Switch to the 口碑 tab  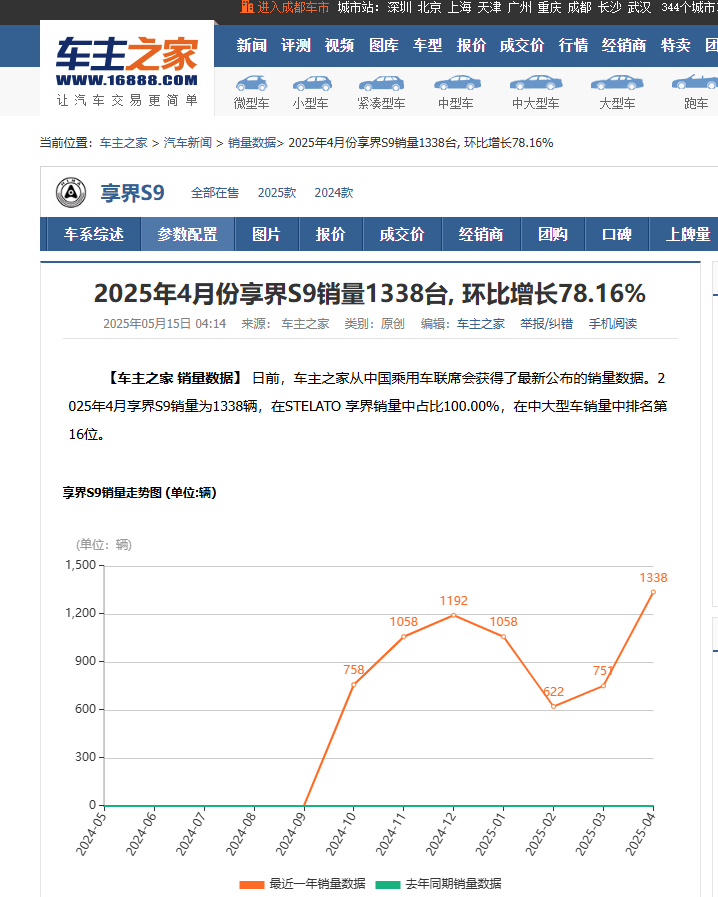point(616,234)
